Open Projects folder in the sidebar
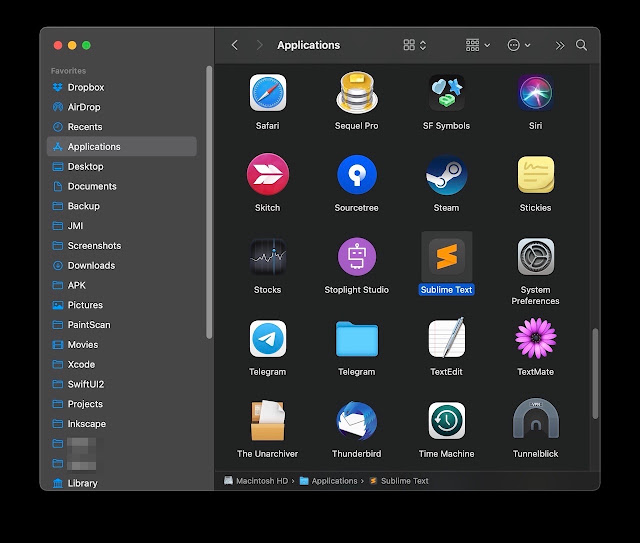 tap(122, 404)
